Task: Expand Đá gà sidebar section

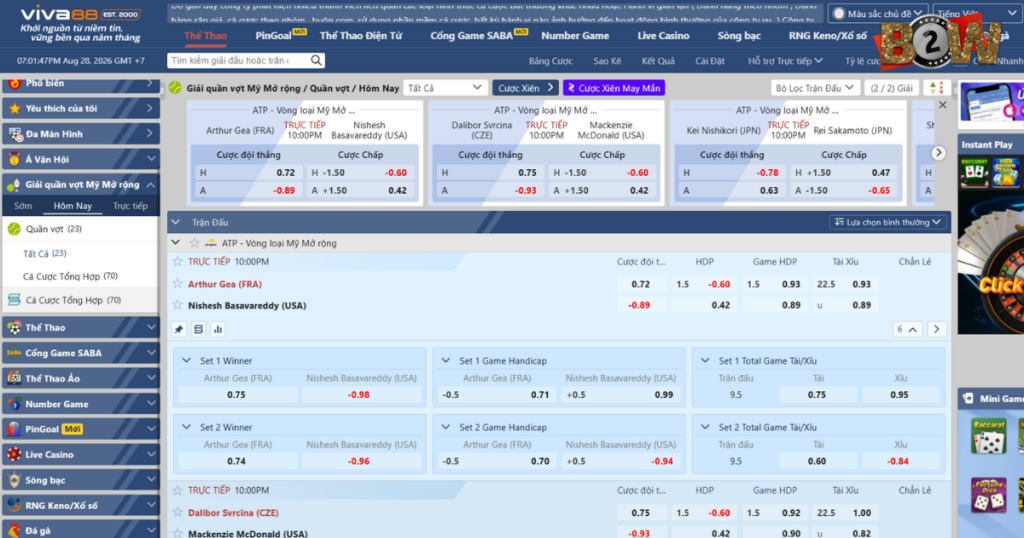Action: pos(81,530)
